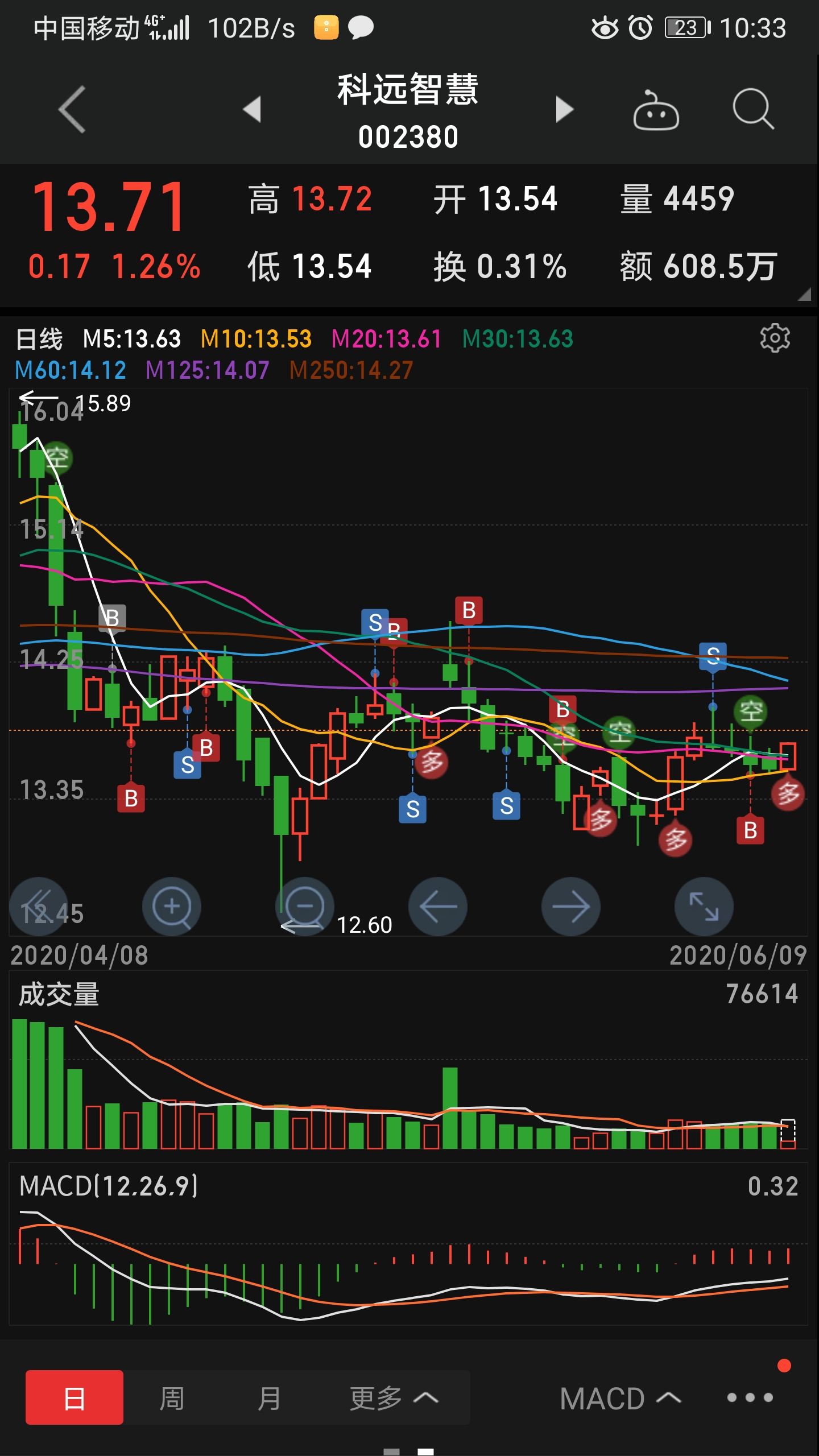Tap the stock code 002380
Image resolution: width=819 pixels, height=1456 pixels.
point(408,137)
